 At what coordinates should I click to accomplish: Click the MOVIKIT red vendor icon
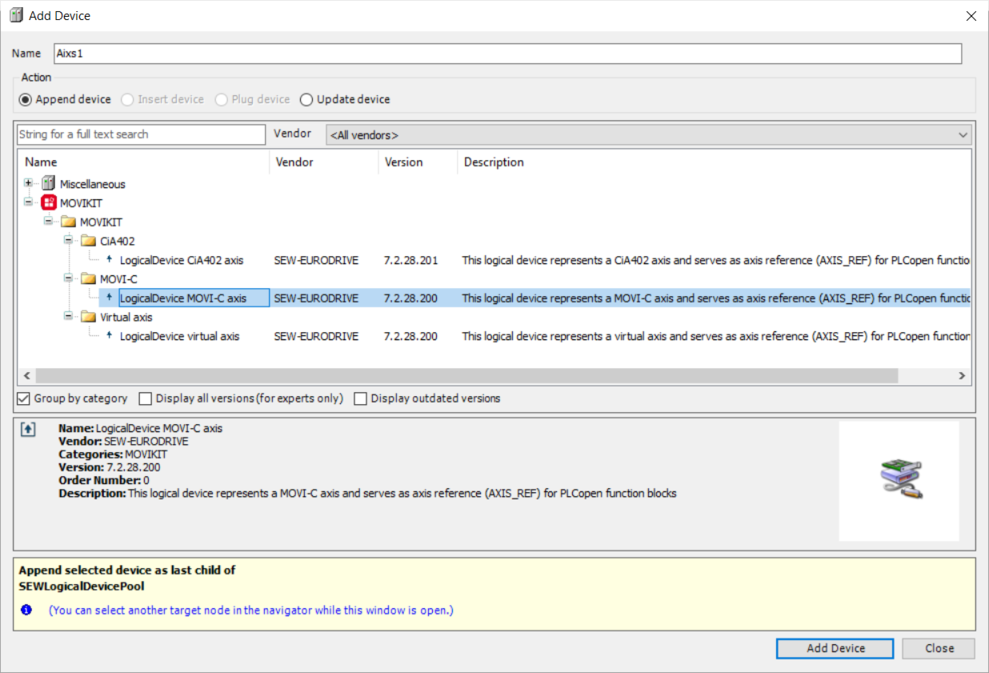tap(48, 203)
